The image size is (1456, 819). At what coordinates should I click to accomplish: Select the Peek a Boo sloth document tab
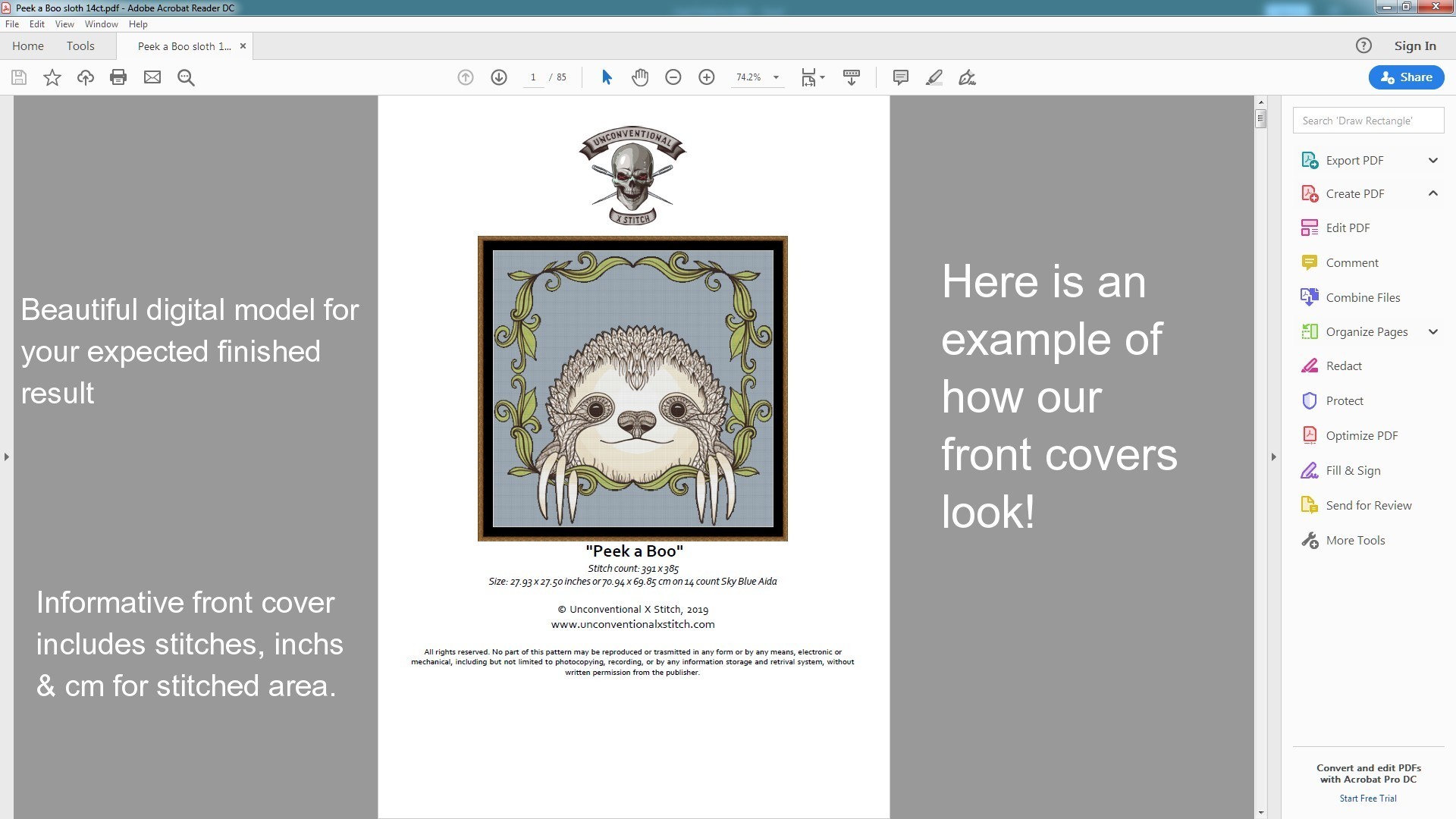pyautogui.click(x=184, y=46)
